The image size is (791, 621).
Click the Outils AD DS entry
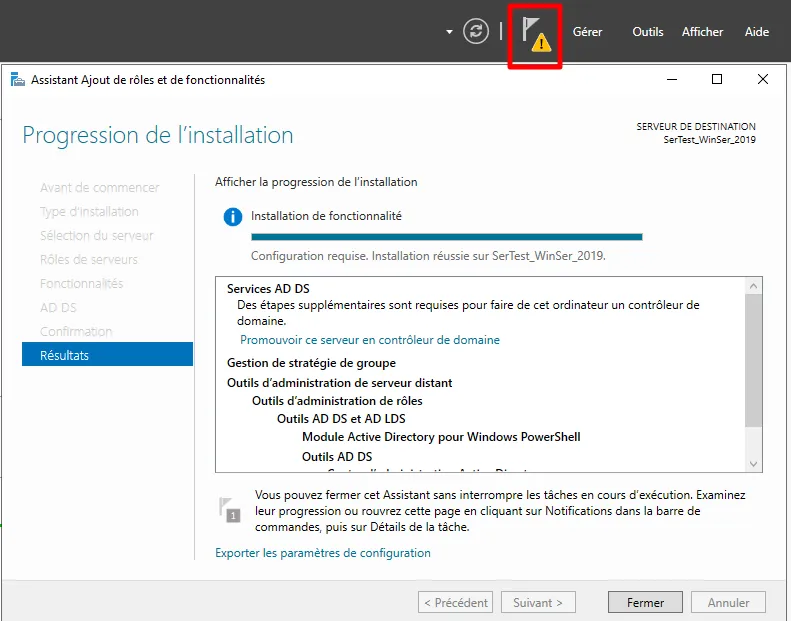(x=337, y=457)
